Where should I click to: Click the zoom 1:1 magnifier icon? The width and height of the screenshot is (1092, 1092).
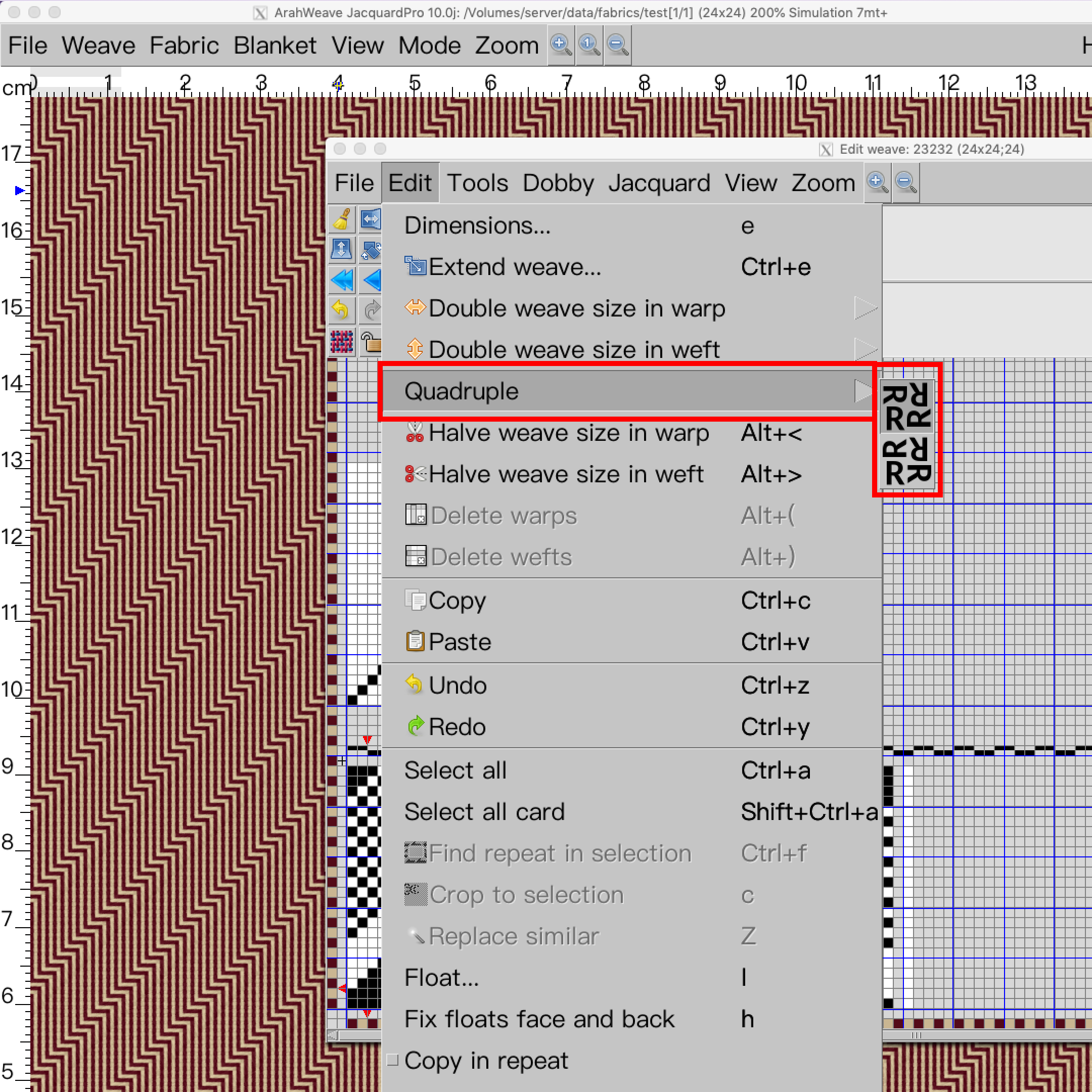(589, 44)
